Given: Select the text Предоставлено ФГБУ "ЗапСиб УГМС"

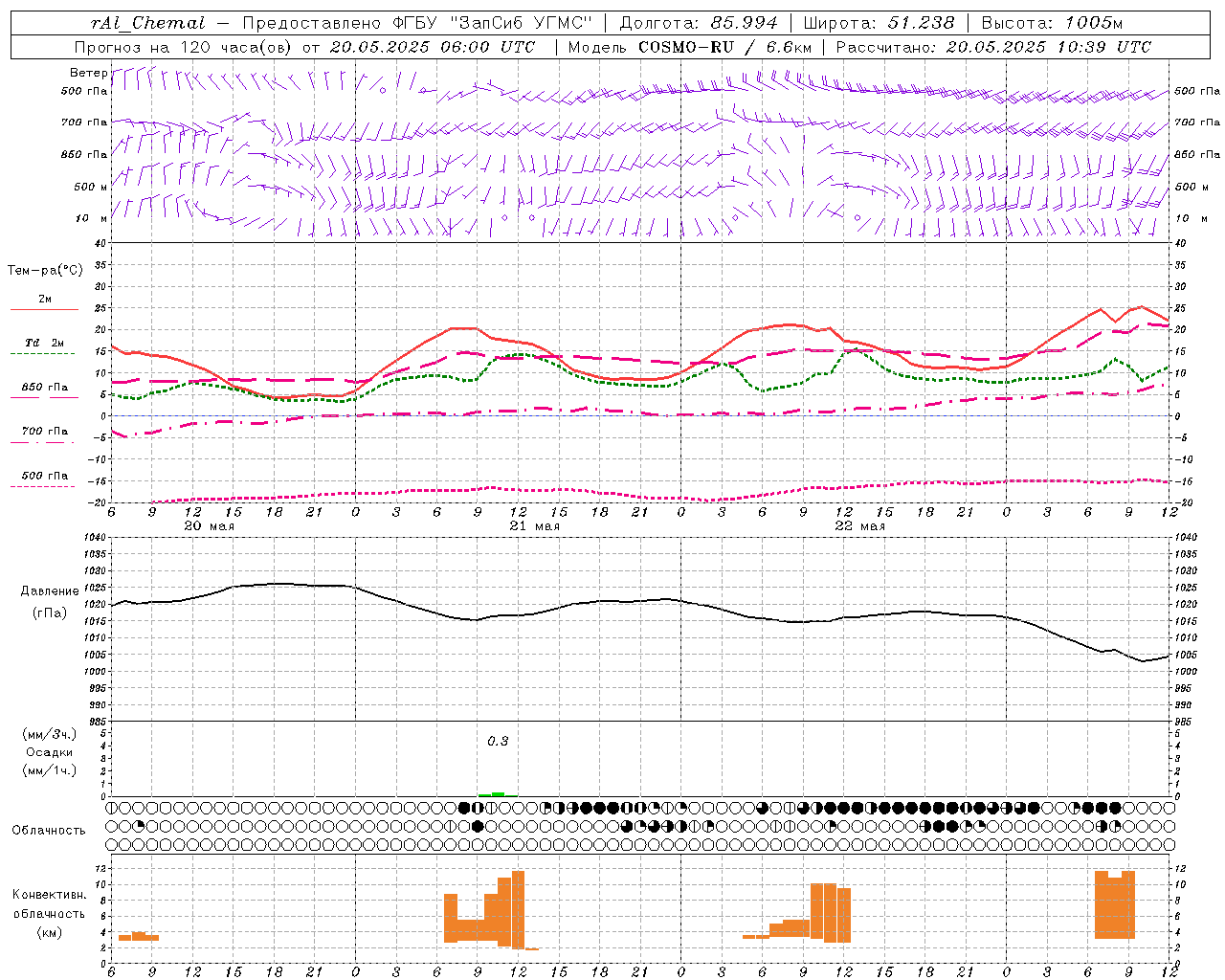Looking at the screenshot, I should coord(419,23).
